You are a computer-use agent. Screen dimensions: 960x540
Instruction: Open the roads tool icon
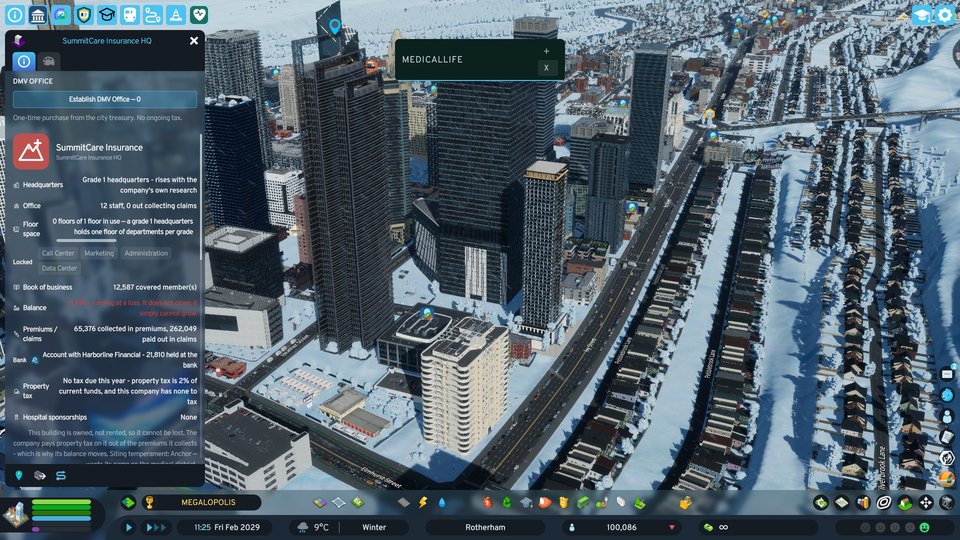403,503
